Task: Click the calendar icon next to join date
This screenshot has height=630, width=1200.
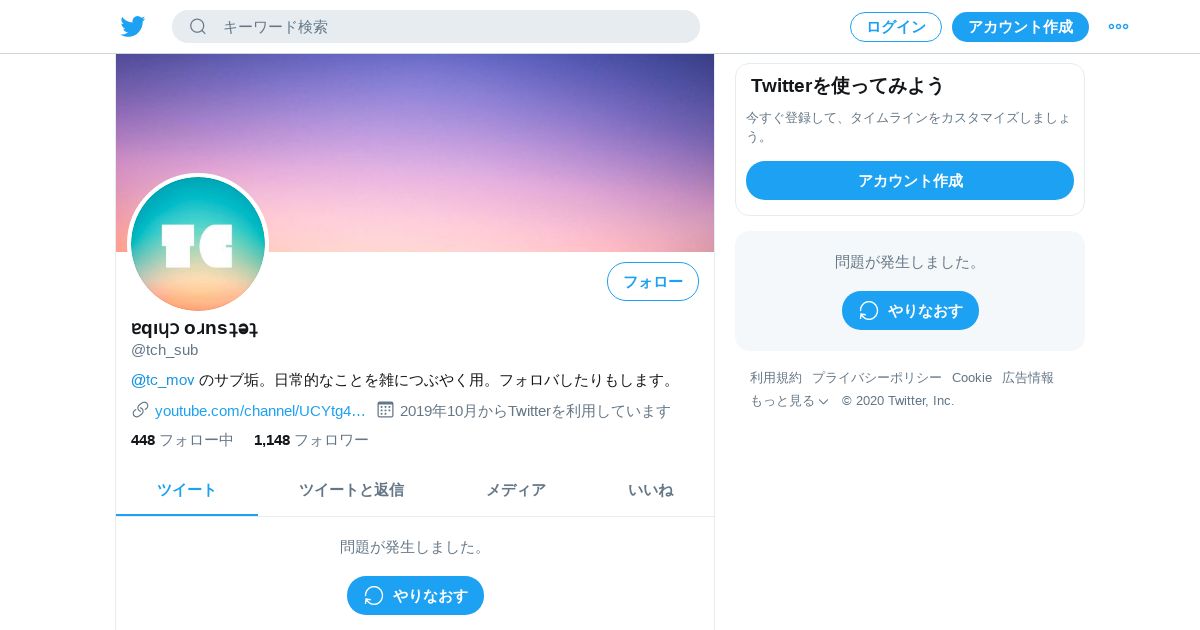Action: (x=385, y=409)
